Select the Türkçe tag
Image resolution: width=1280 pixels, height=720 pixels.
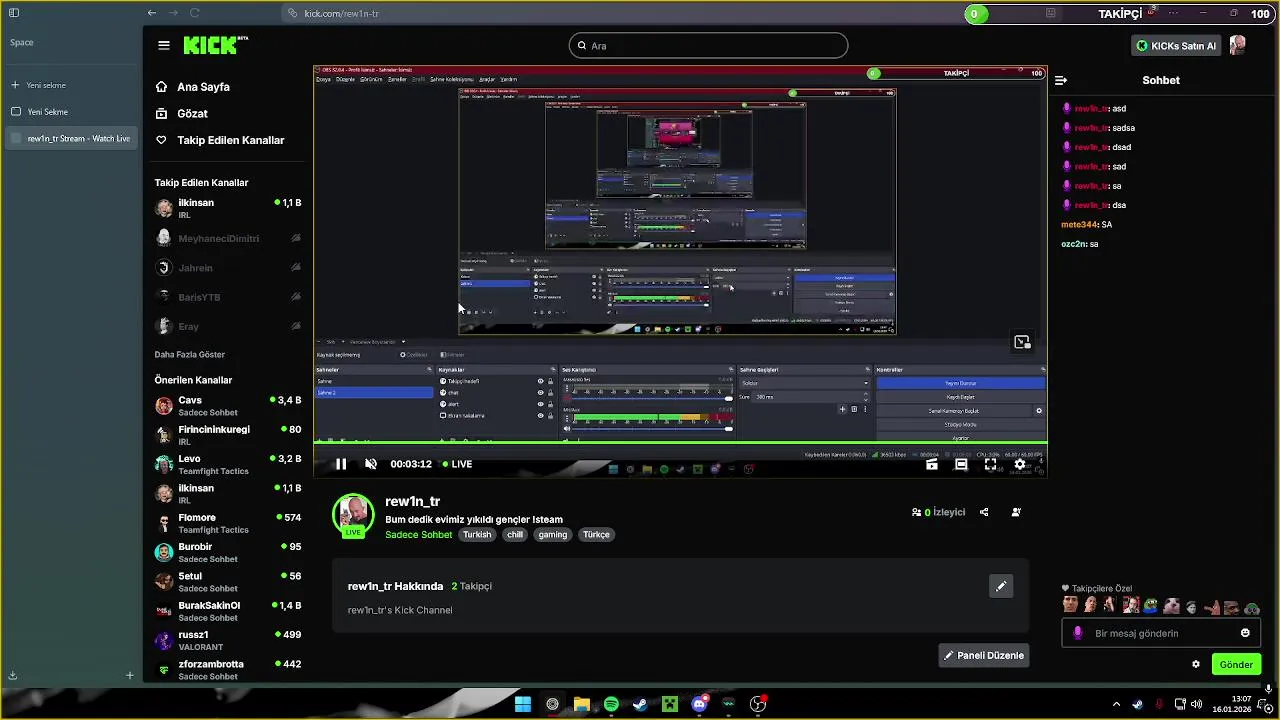tap(596, 535)
